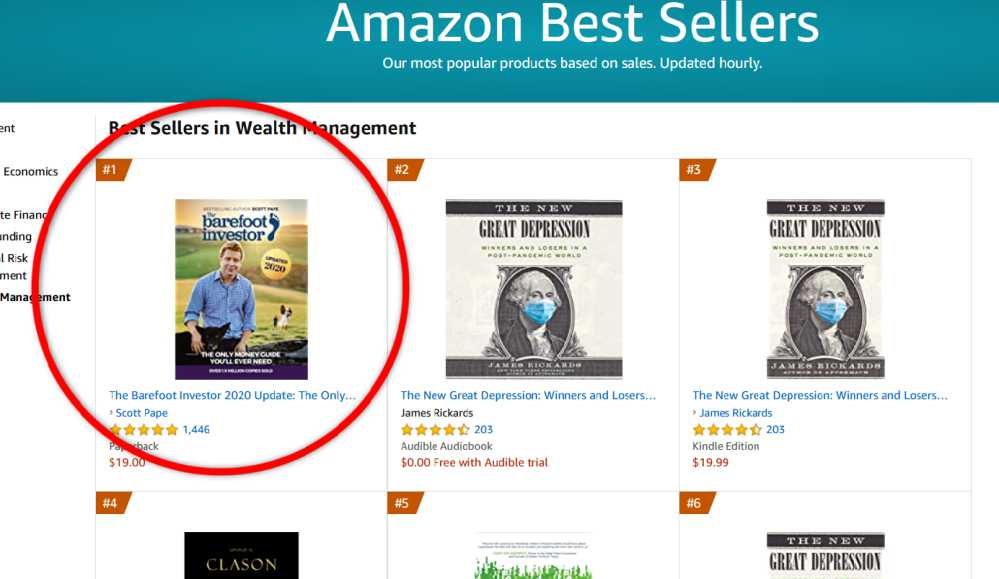Select the Economics category in the sidebar
The height and width of the screenshot is (579, 999).
pos(31,171)
